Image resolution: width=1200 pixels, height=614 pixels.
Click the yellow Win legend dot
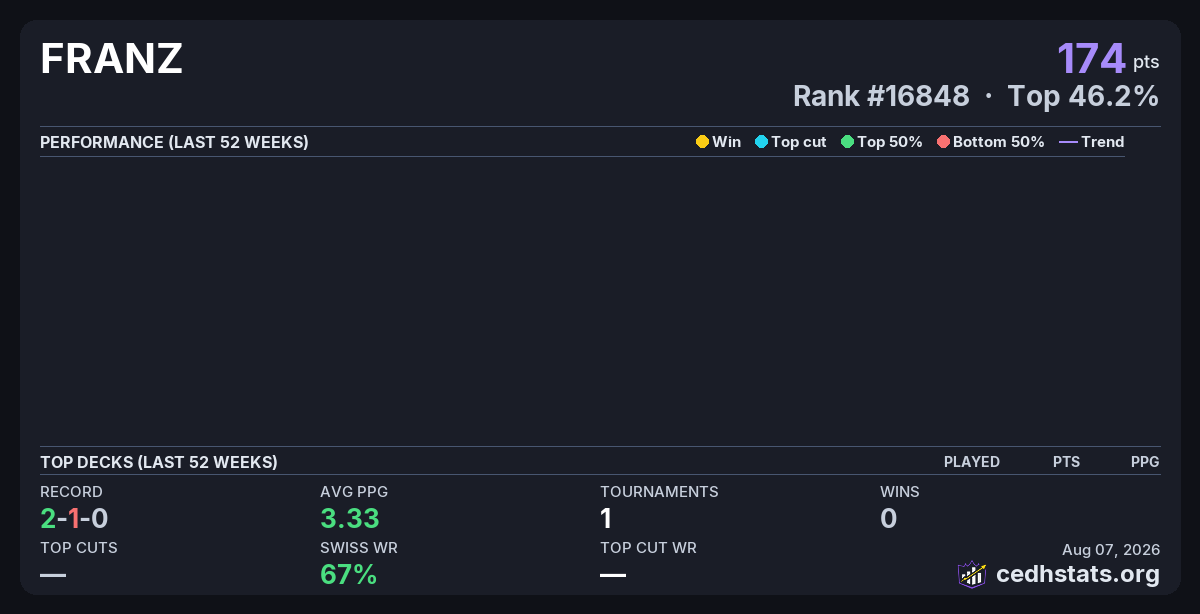(x=702, y=142)
